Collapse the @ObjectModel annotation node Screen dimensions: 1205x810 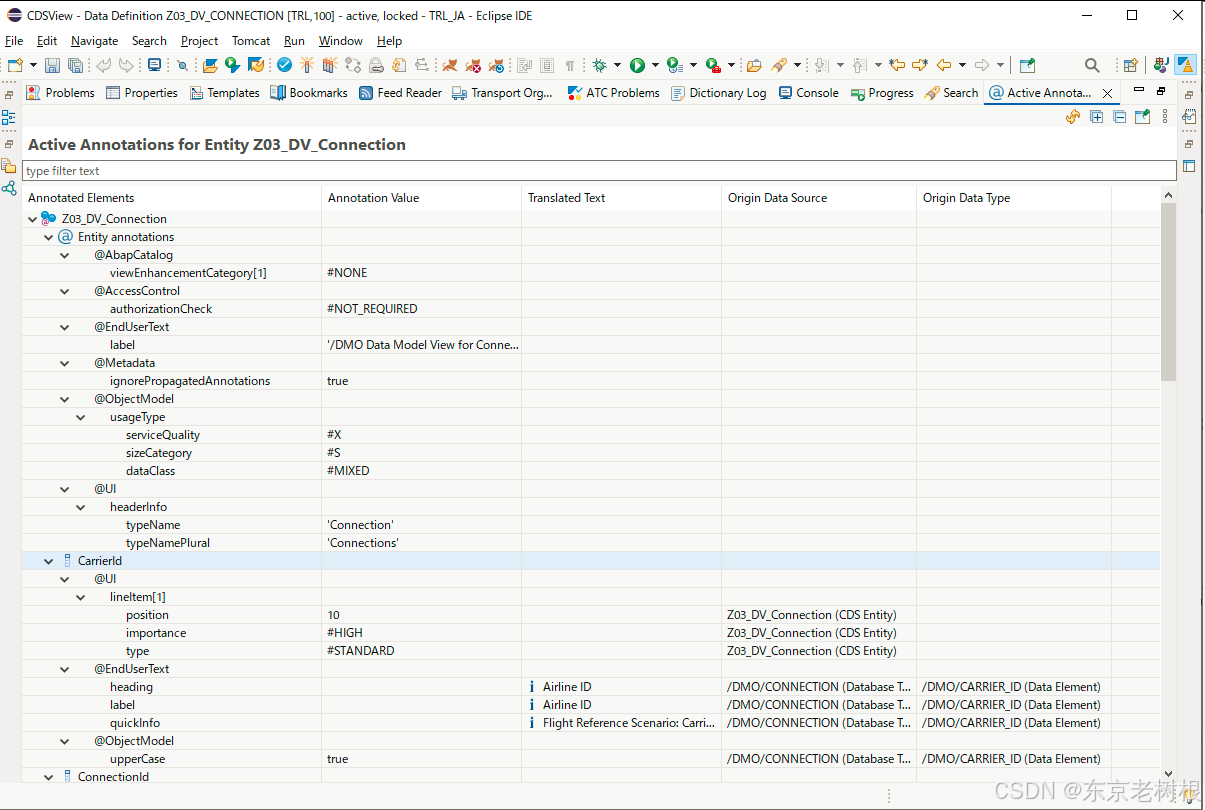(64, 398)
